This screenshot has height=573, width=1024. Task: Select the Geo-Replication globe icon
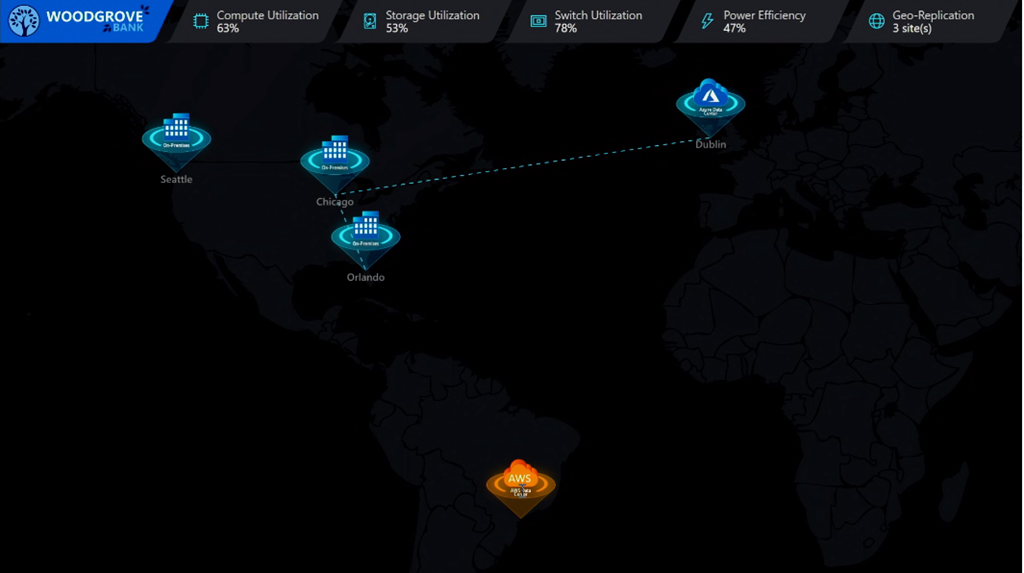[876, 22]
